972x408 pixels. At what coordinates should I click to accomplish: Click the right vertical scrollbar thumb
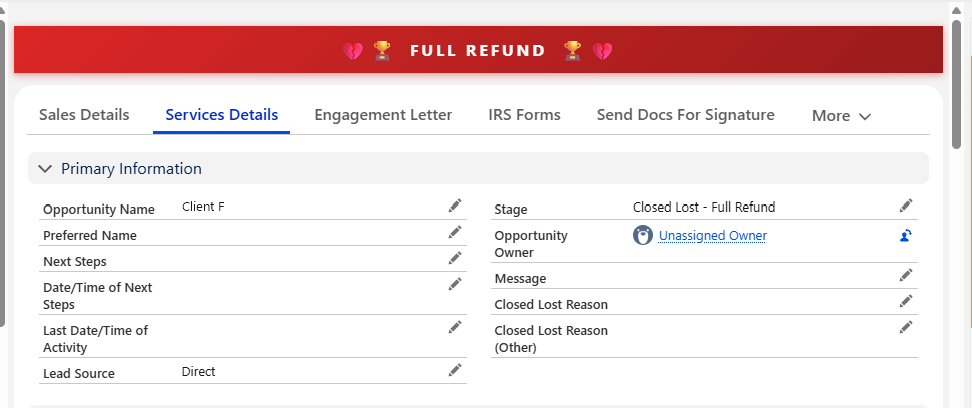(x=957, y=84)
